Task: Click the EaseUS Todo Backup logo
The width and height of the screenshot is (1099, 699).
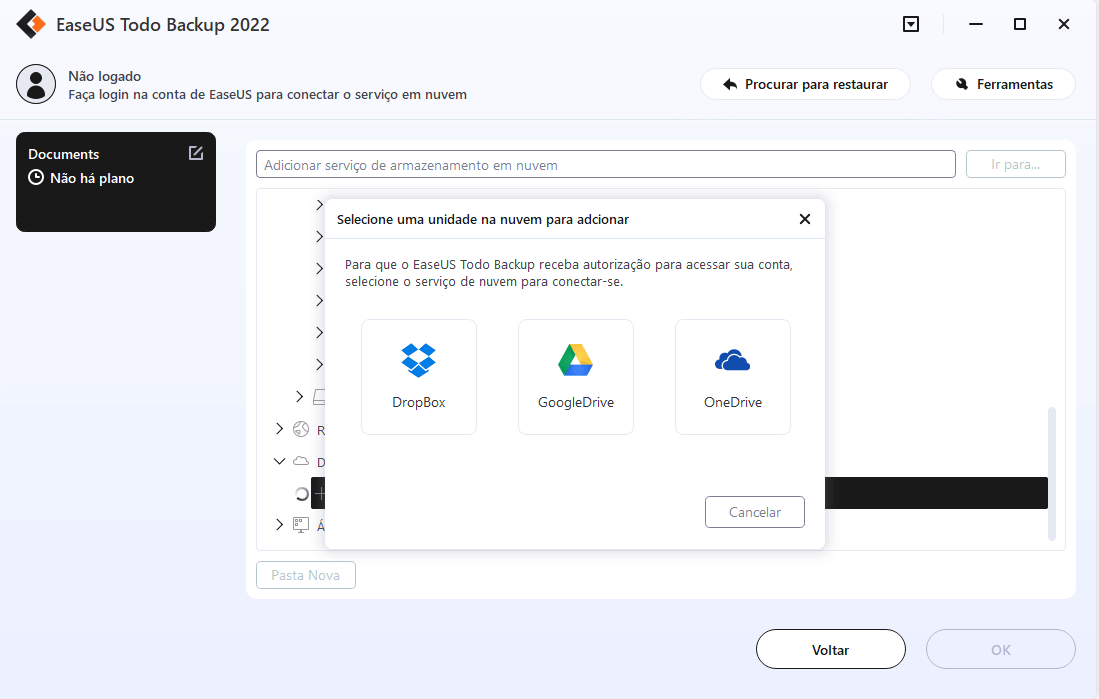Action: pyautogui.click(x=30, y=25)
